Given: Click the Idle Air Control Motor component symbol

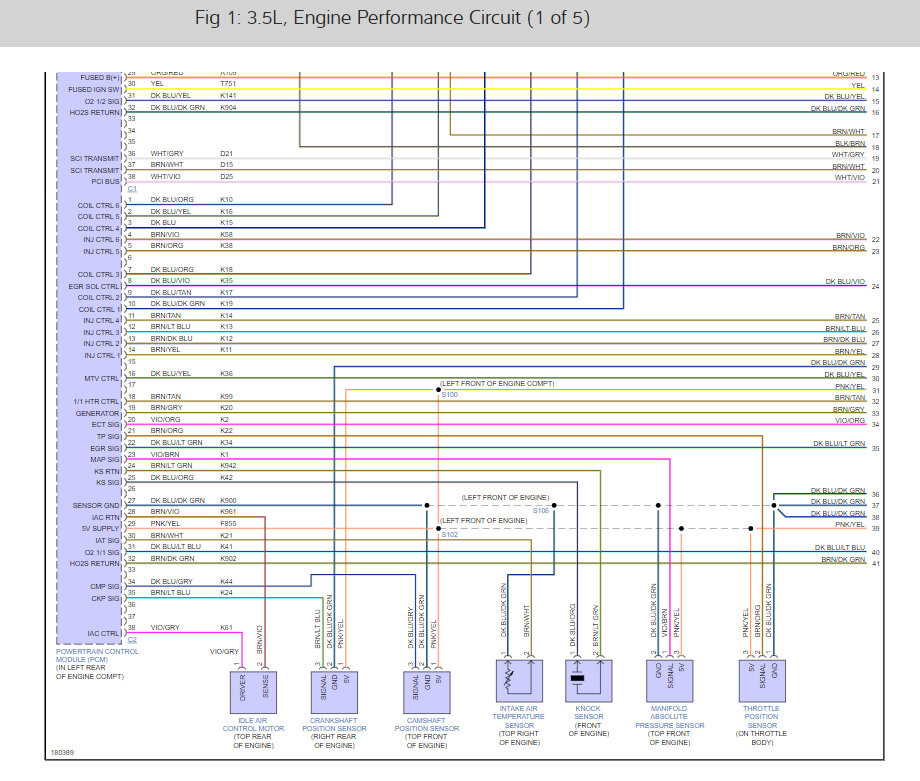Looking at the screenshot, I should click(253, 692).
